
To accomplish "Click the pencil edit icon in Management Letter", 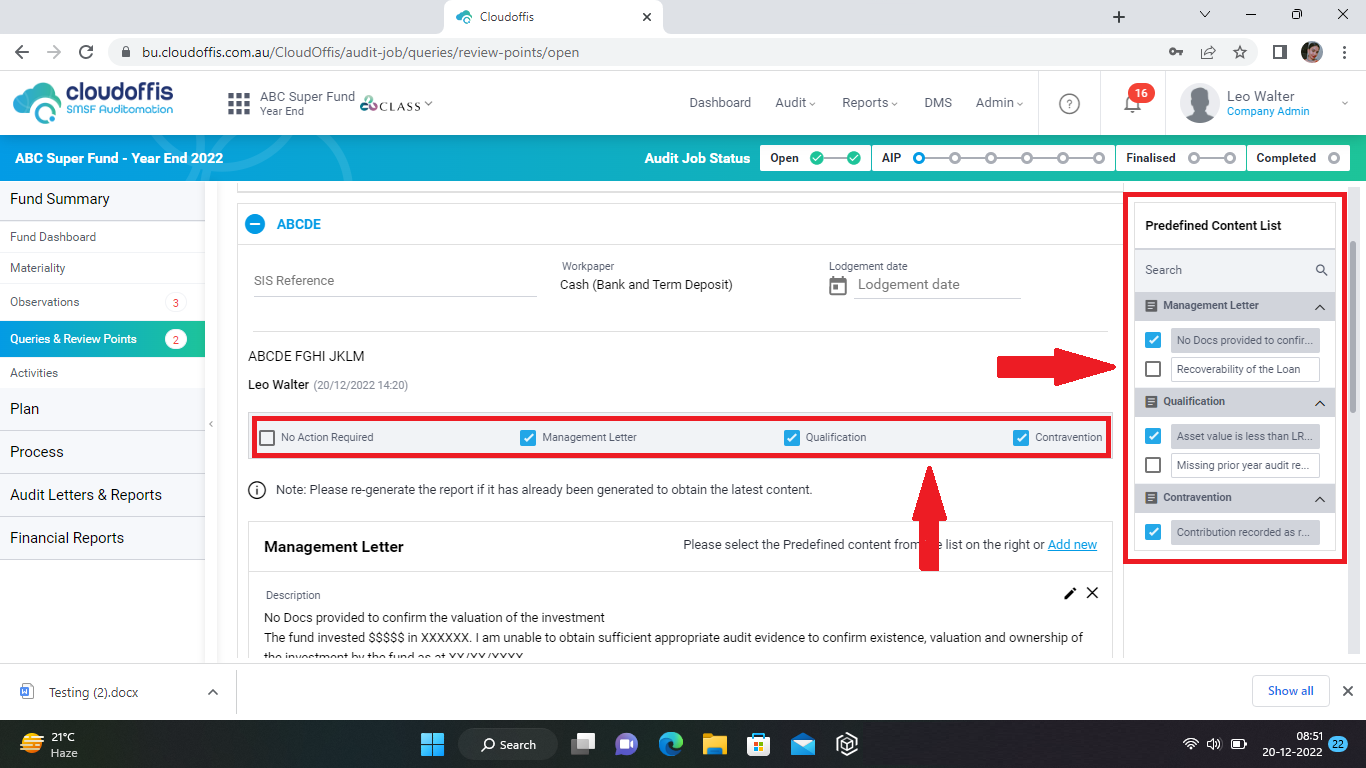I will (x=1070, y=593).
